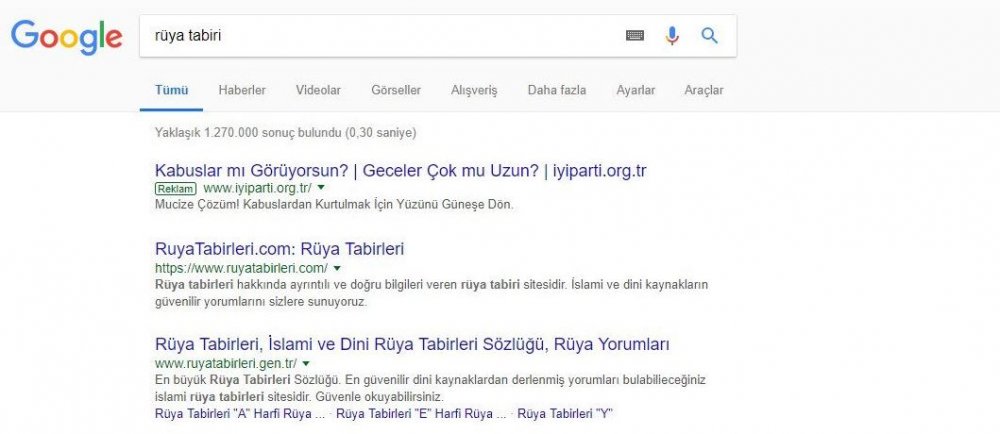
Task: Open the Araçlar search tools
Action: pyautogui.click(x=704, y=90)
